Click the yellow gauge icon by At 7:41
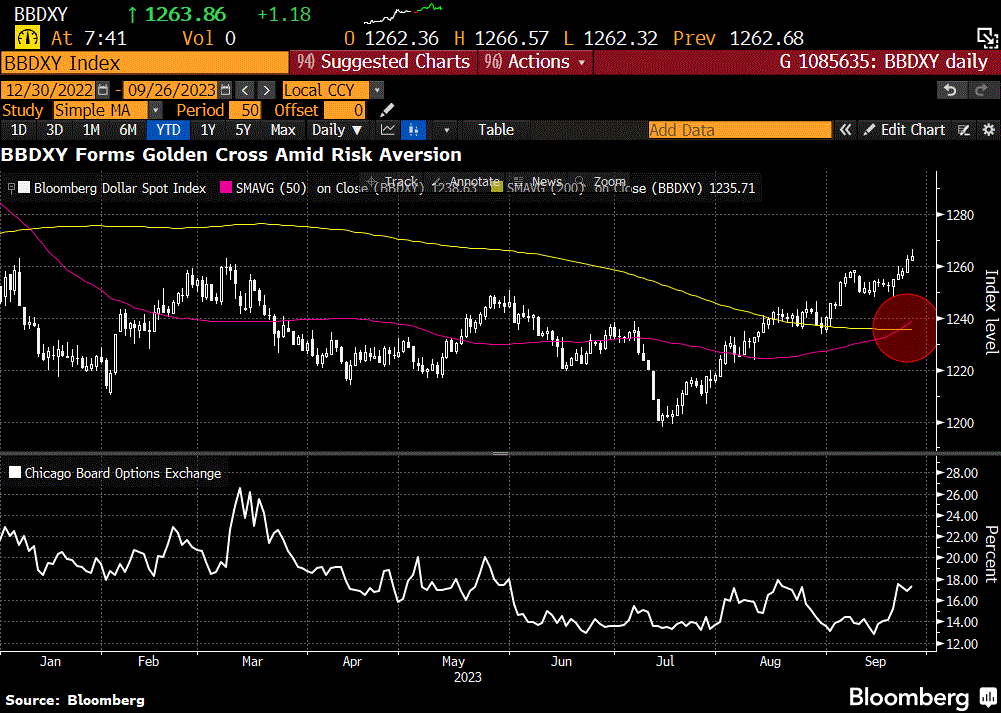The image size is (1001, 713). 26,38
